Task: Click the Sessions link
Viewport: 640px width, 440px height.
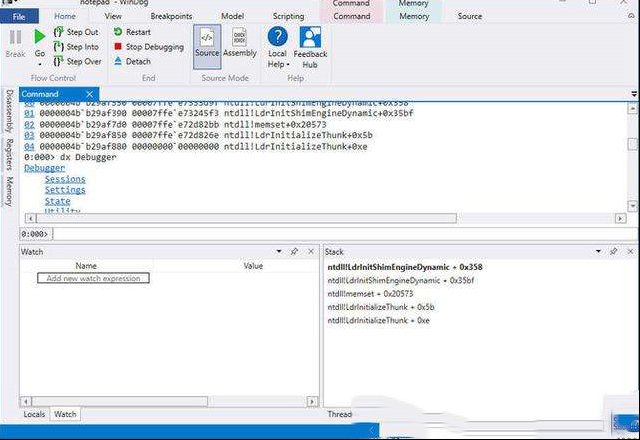Action: click(65, 179)
